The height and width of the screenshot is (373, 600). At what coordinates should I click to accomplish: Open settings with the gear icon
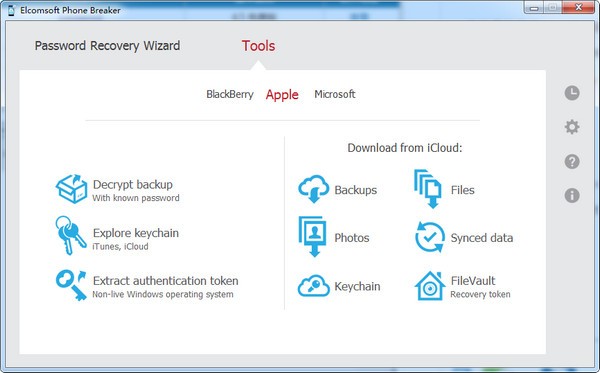572,127
